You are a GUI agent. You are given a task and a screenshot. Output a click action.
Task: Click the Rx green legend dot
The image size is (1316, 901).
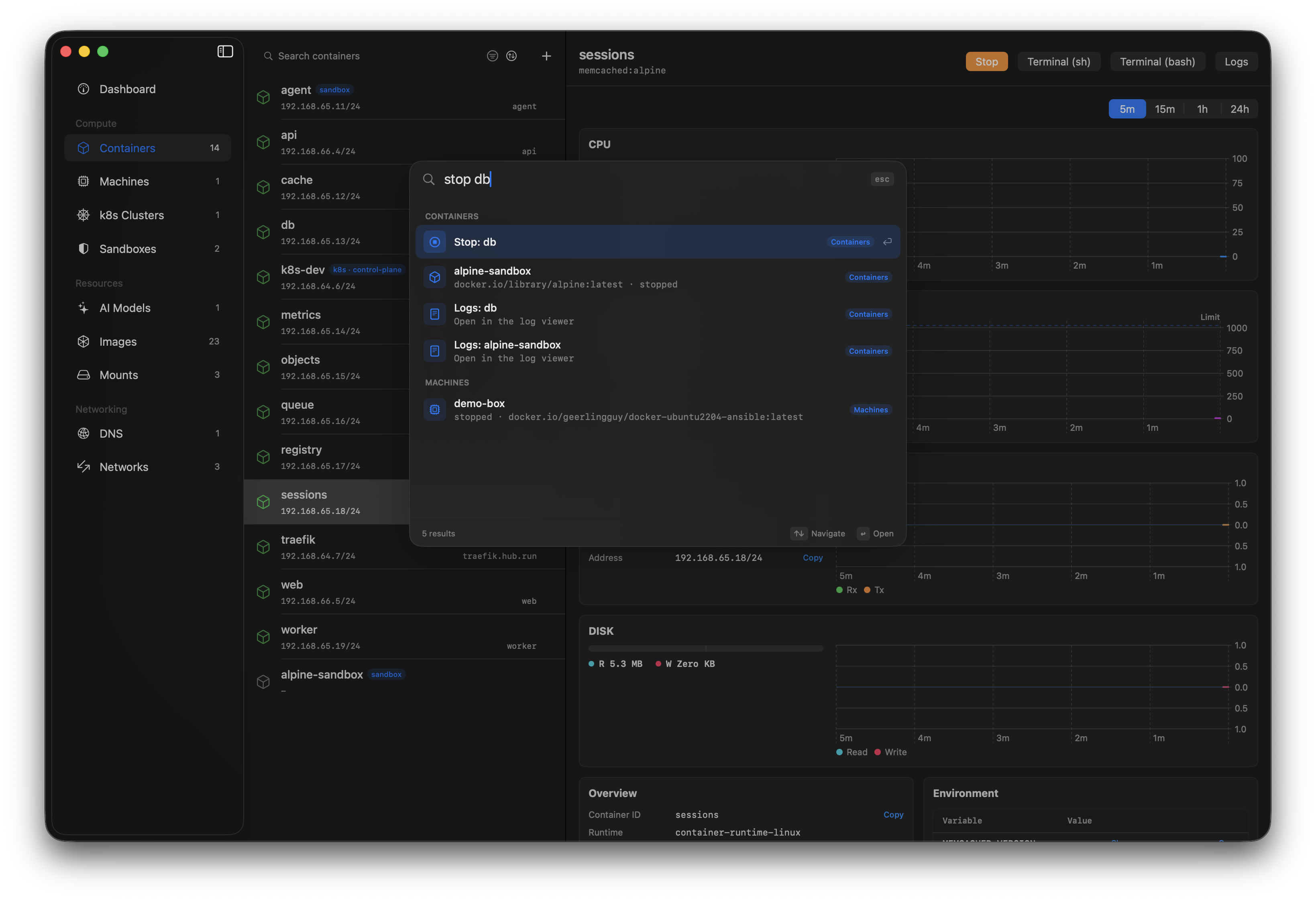click(839, 589)
